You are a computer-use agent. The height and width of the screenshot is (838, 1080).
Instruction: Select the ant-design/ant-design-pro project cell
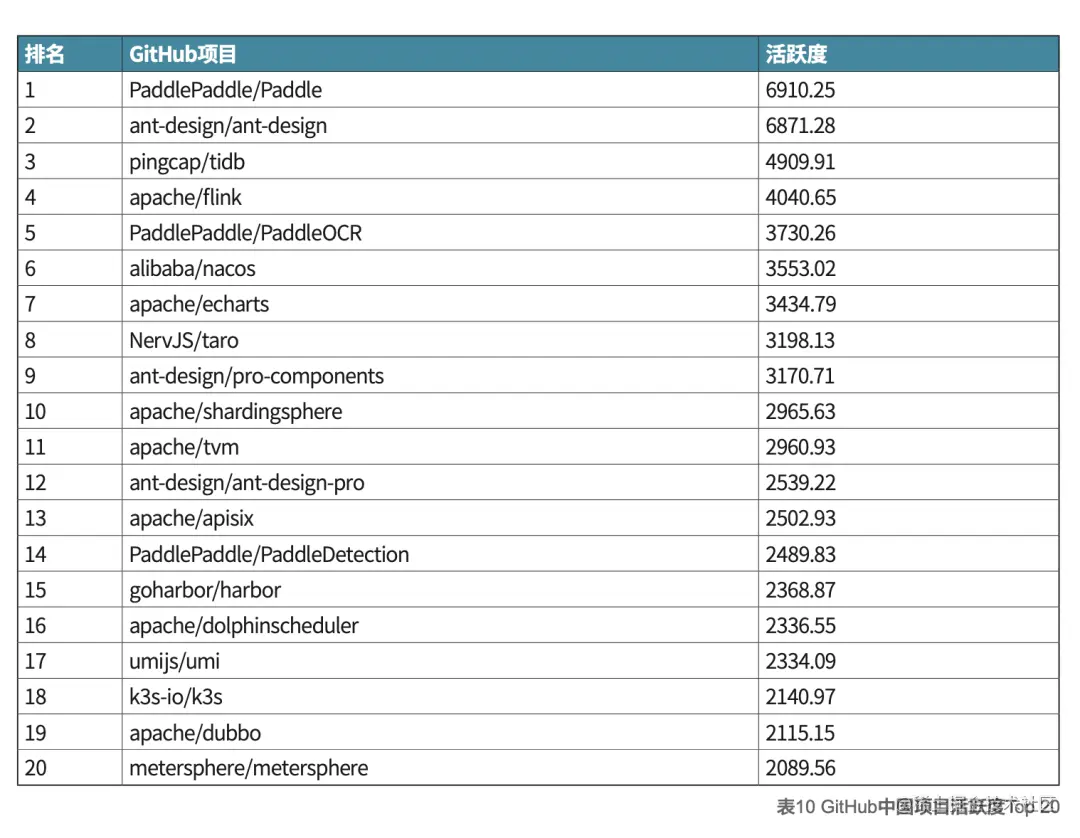click(x=440, y=483)
